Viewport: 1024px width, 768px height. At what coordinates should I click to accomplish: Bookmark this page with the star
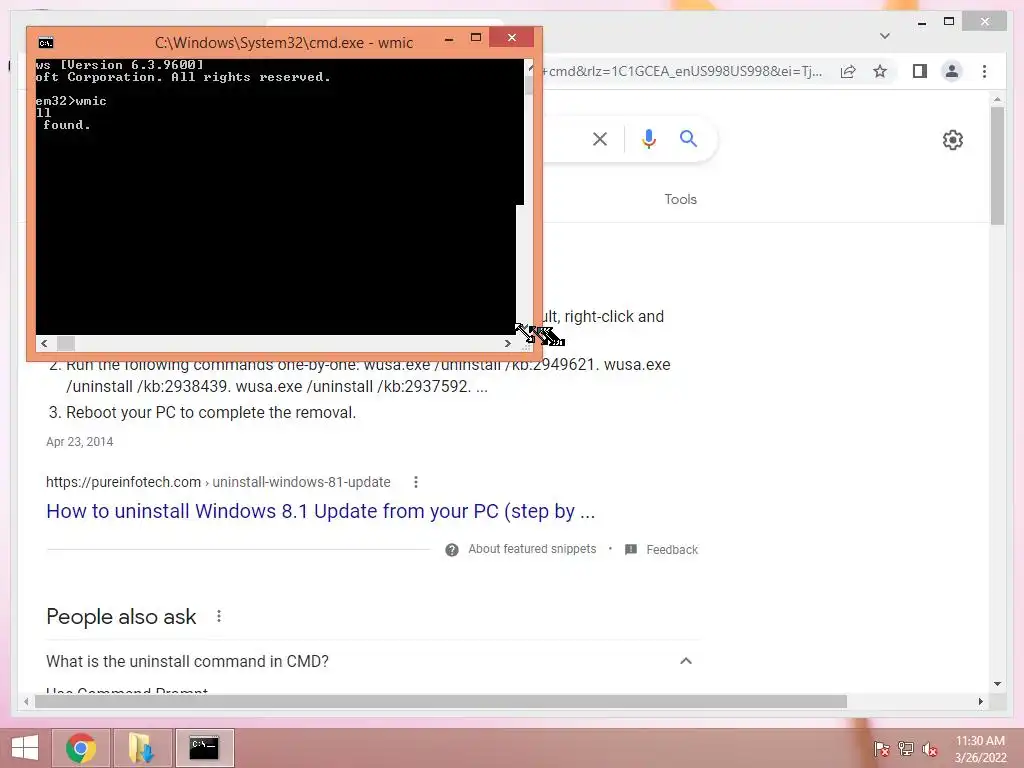click(880, 71)
